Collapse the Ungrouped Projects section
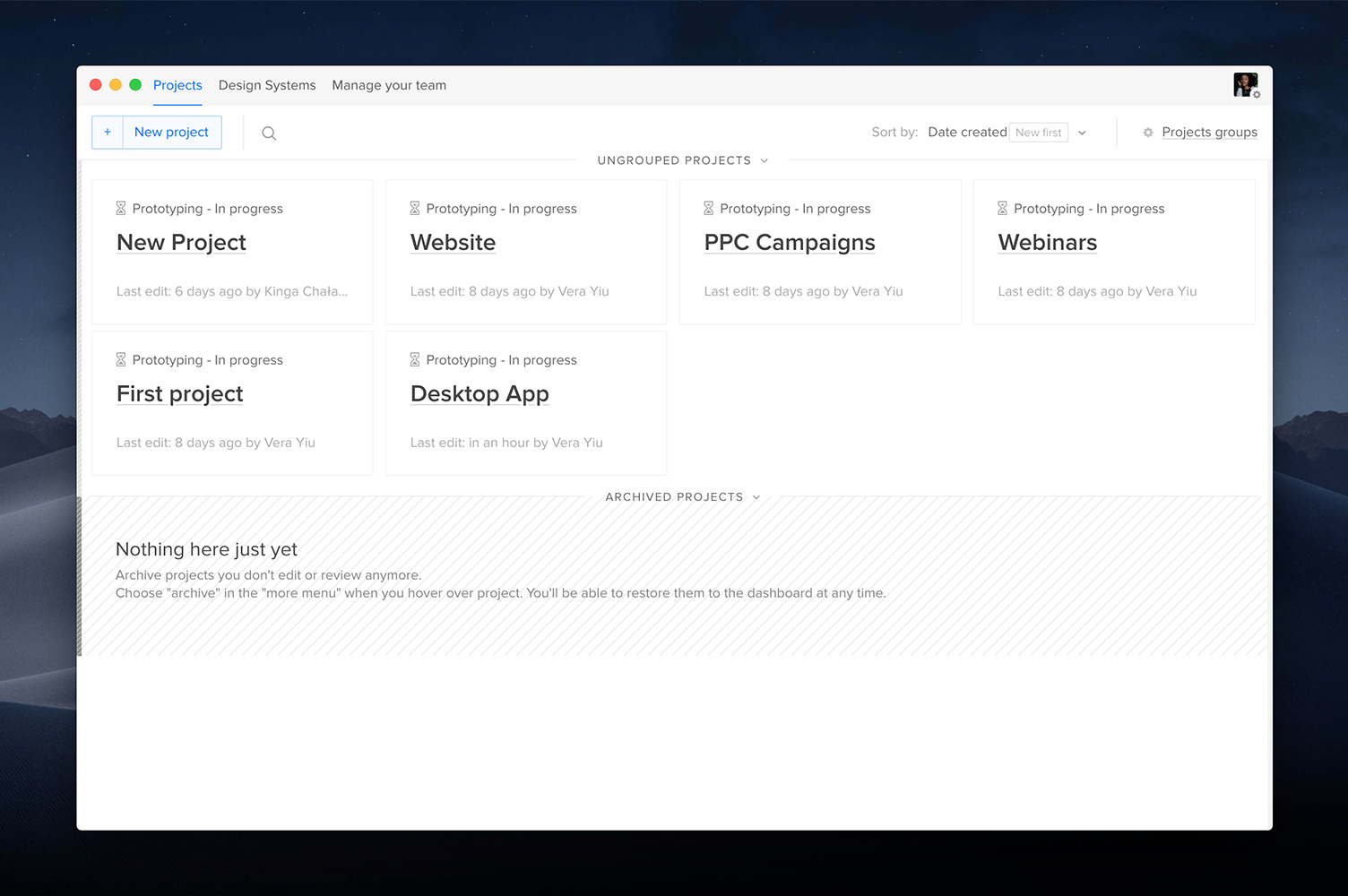The width and height of the screenshot is (1348, 896). (x=764, y=160)
